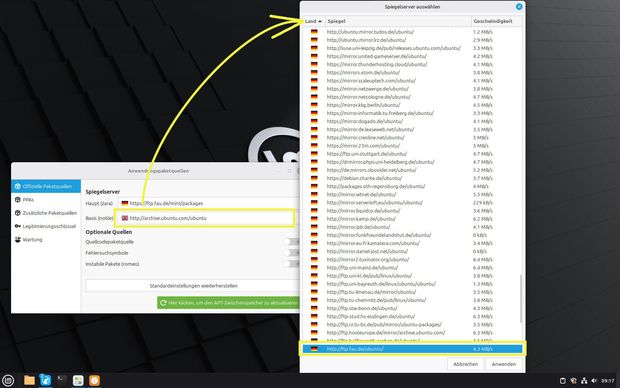Screen dimensions: 620x388
Task: Select the ftp.tu-chemnitz.de row
Action: tap(412, 300)
